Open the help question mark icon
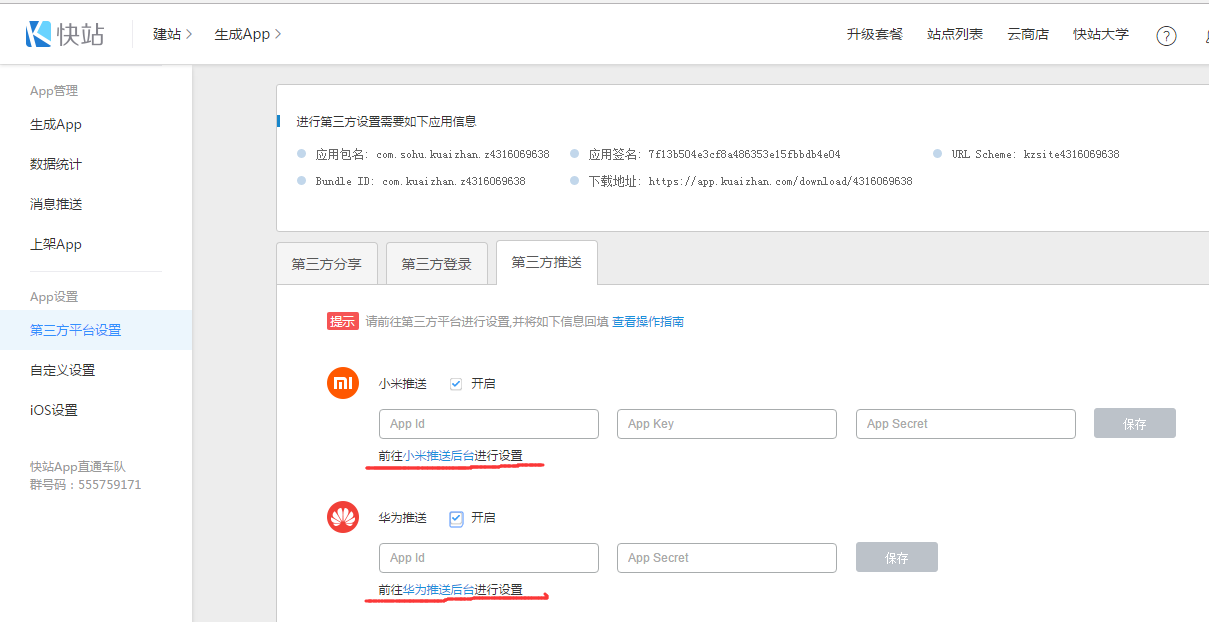The width and height of the screenshot is (1209, 622). click(1166, 36)
